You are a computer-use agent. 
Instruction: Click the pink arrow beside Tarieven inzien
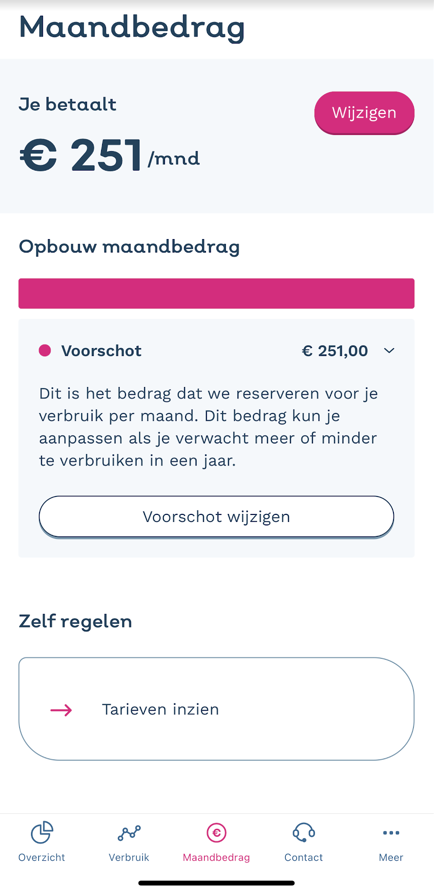pyautogui.click(x=61, y=710)
